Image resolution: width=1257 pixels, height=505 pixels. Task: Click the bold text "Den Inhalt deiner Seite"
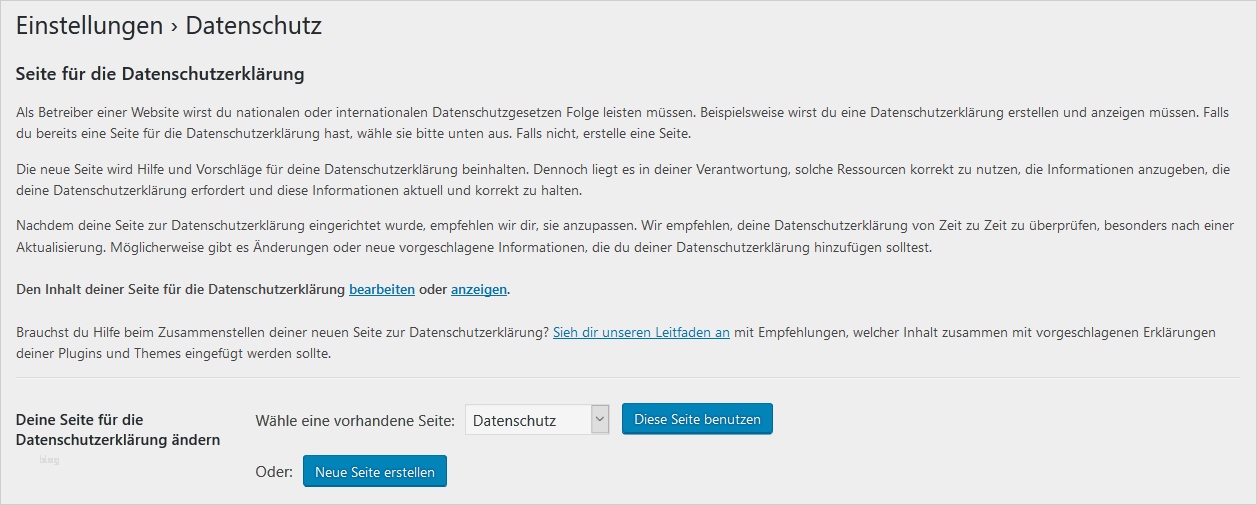pyautogui.click(x=180, y=290)
